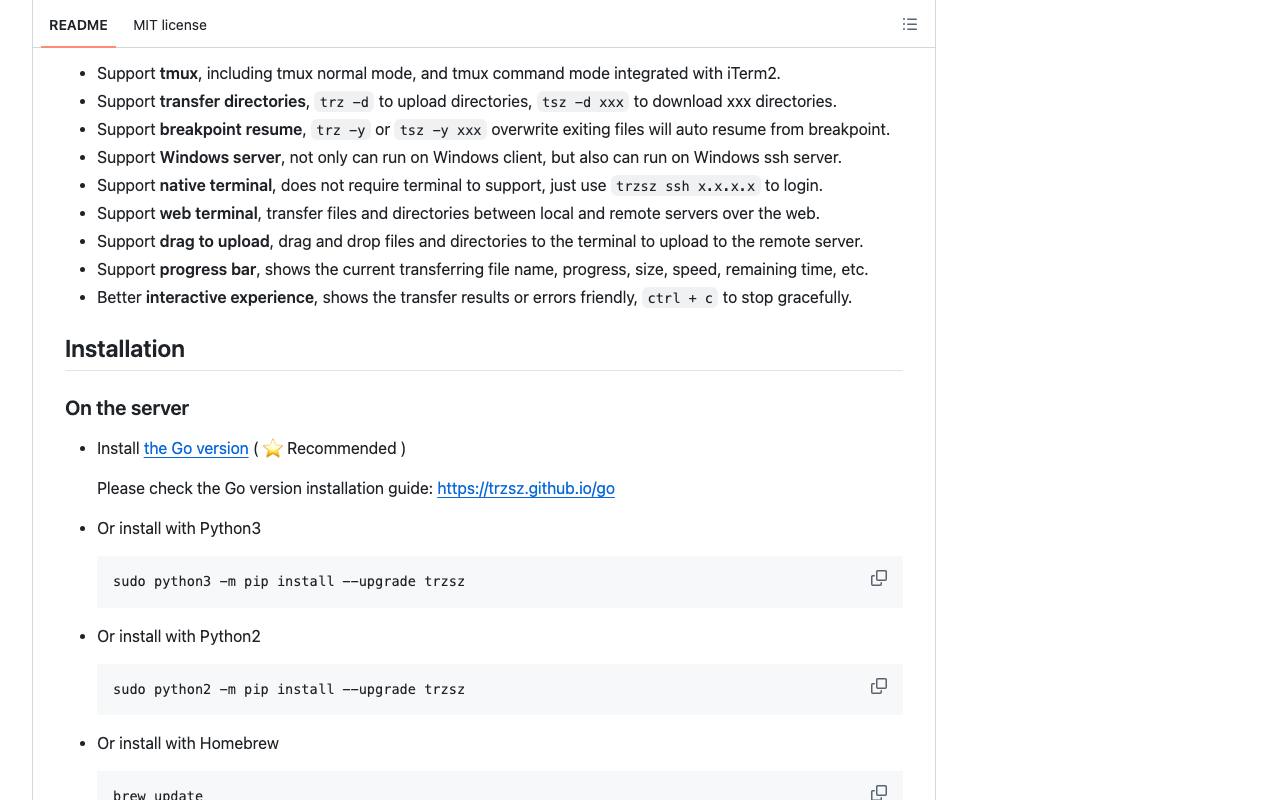The width and height of the screenshot is (1280, 800).
Task: Click the "trz -y" inline code
Action: [341, 130]
